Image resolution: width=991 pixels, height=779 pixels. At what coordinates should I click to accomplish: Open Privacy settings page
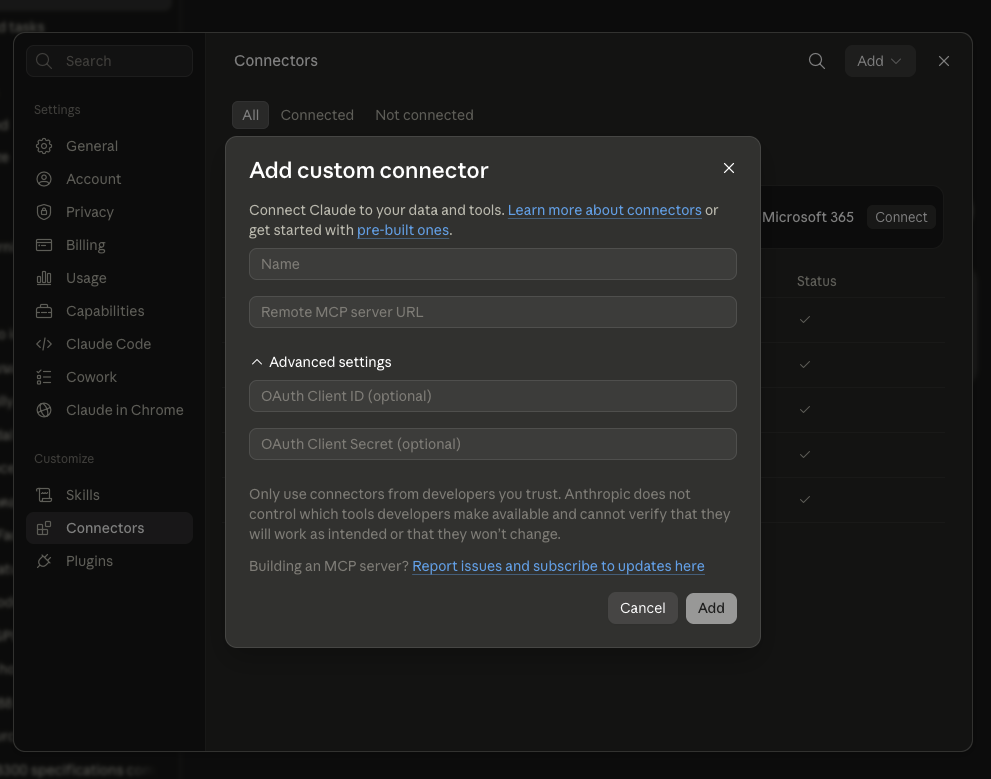click(x=109, y=212)
